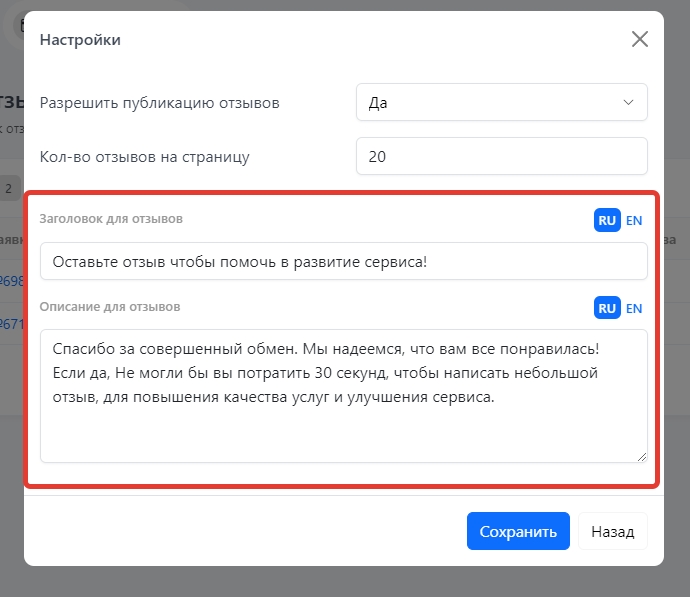Switch Описание для отзывов to EN

[x=634, y=308]
